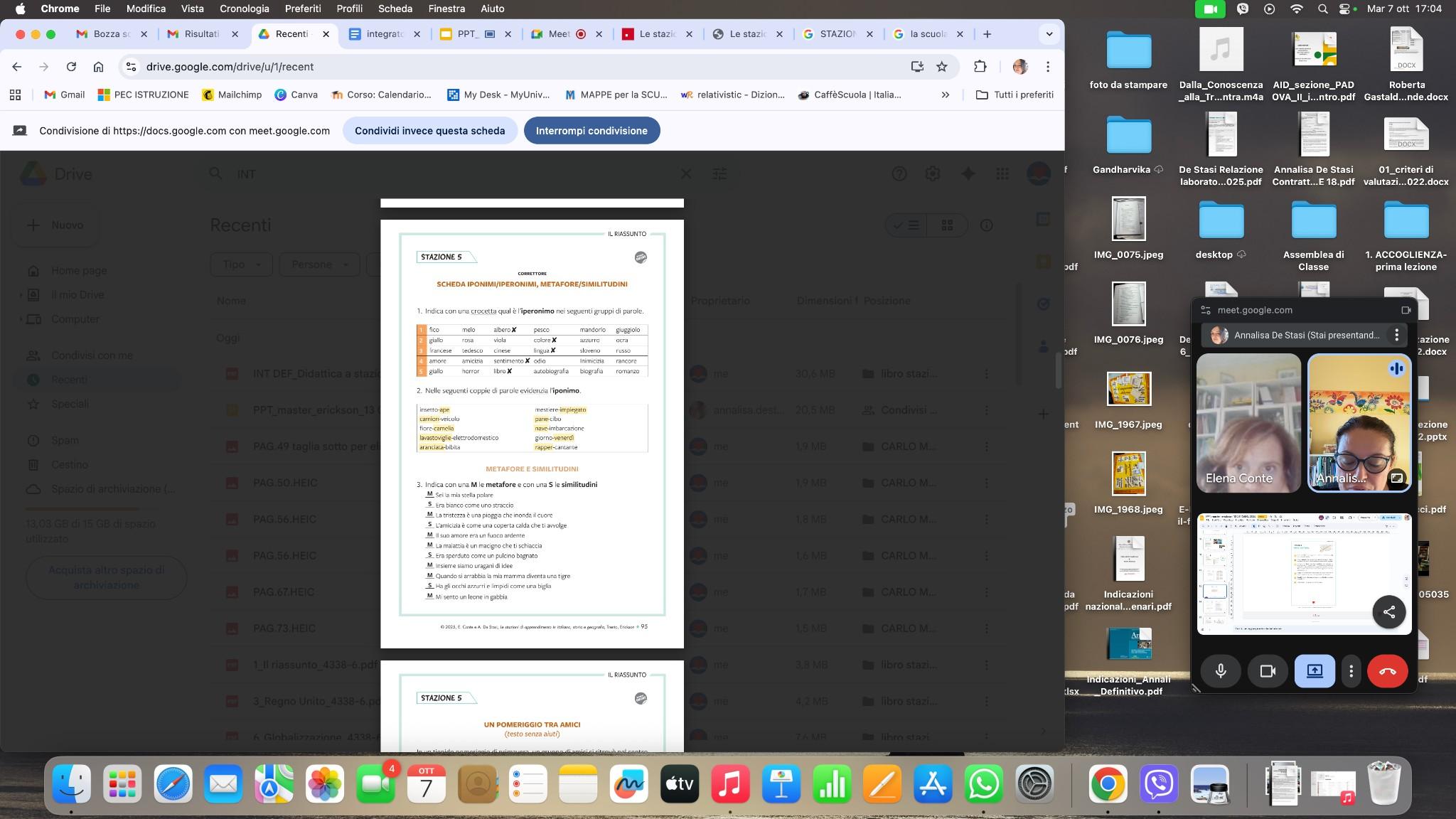Show more bookmarks chevron

click(945, 95)
